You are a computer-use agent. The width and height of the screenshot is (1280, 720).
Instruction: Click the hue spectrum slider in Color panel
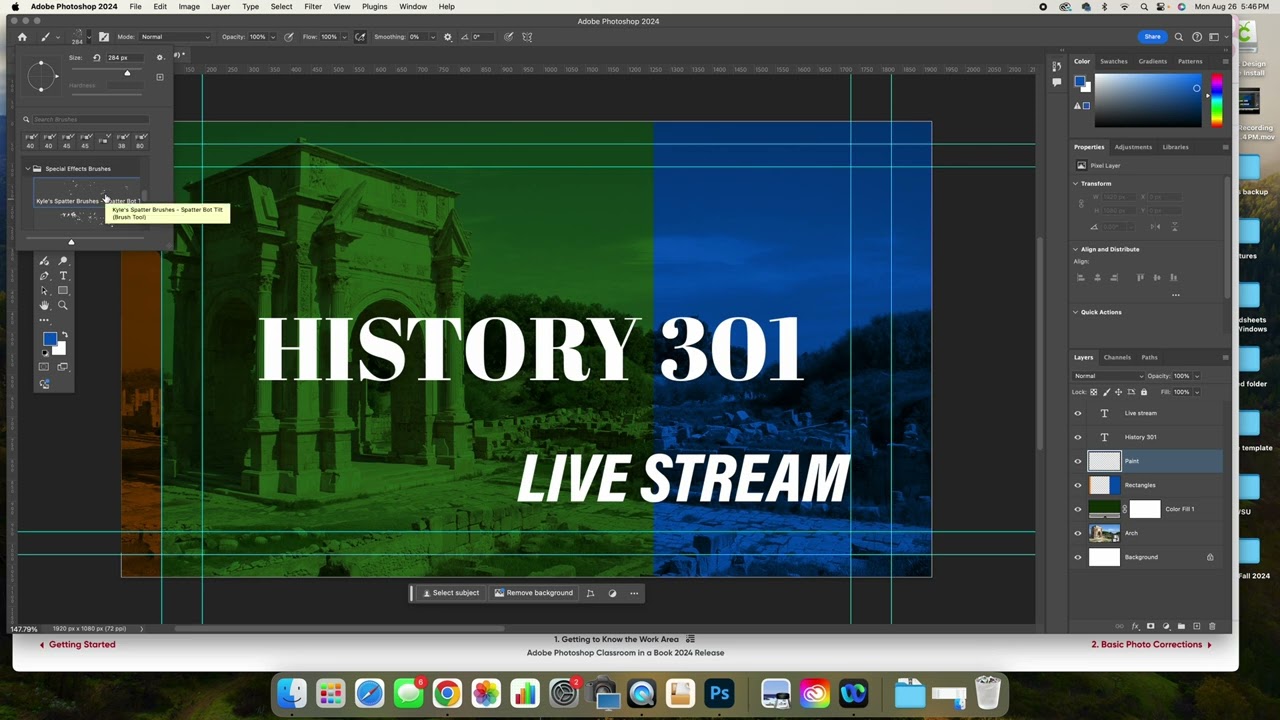pyautogui.click(x=1216, y=101)
